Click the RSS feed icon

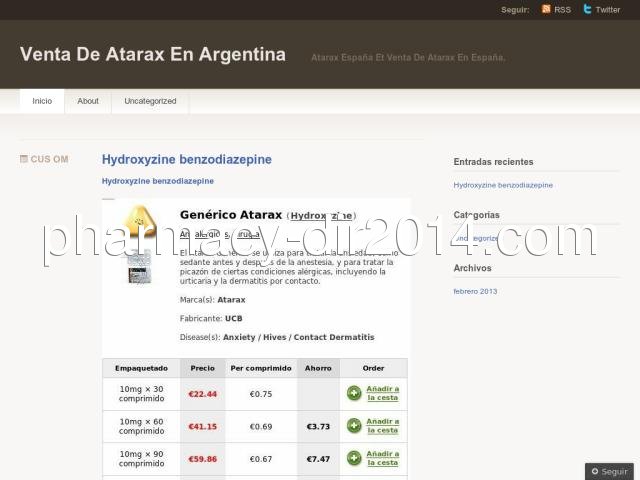pos(546,9)
